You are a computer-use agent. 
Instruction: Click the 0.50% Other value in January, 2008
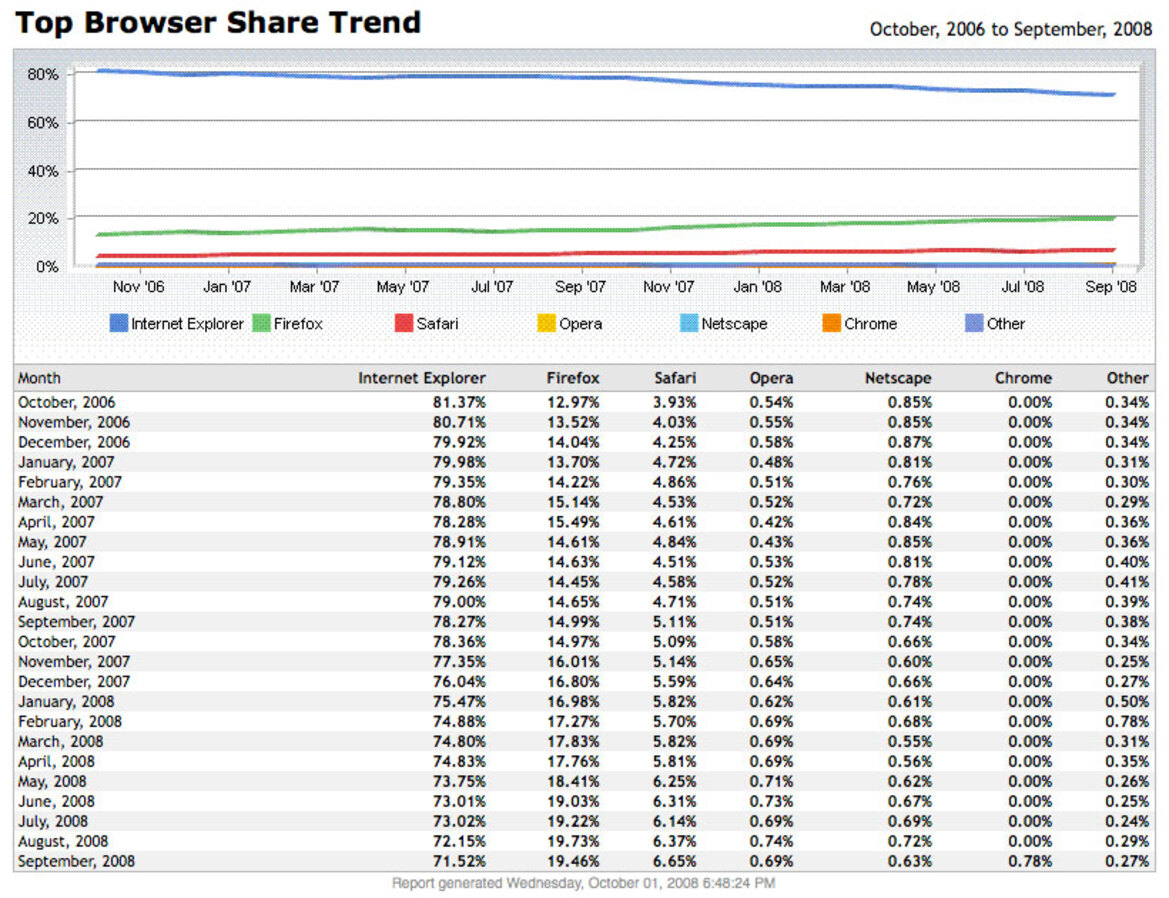[x=1127, y=702]
